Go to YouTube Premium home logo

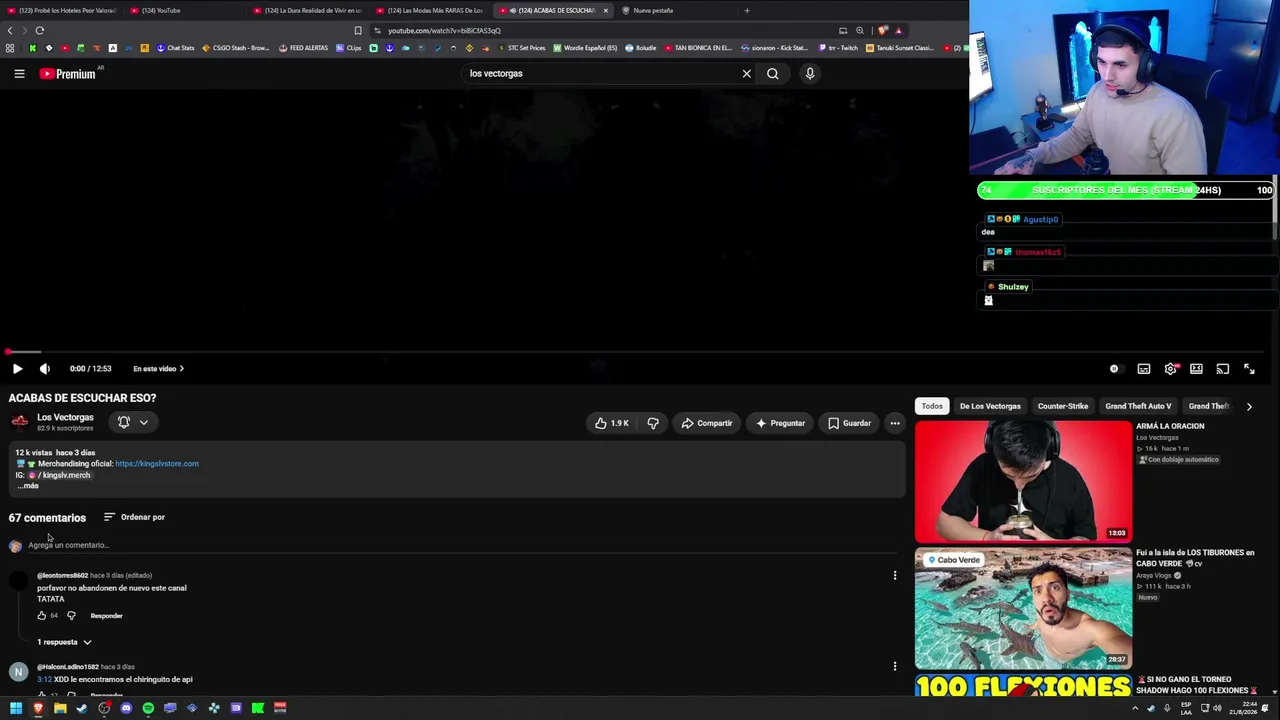(x=68, y=73)
